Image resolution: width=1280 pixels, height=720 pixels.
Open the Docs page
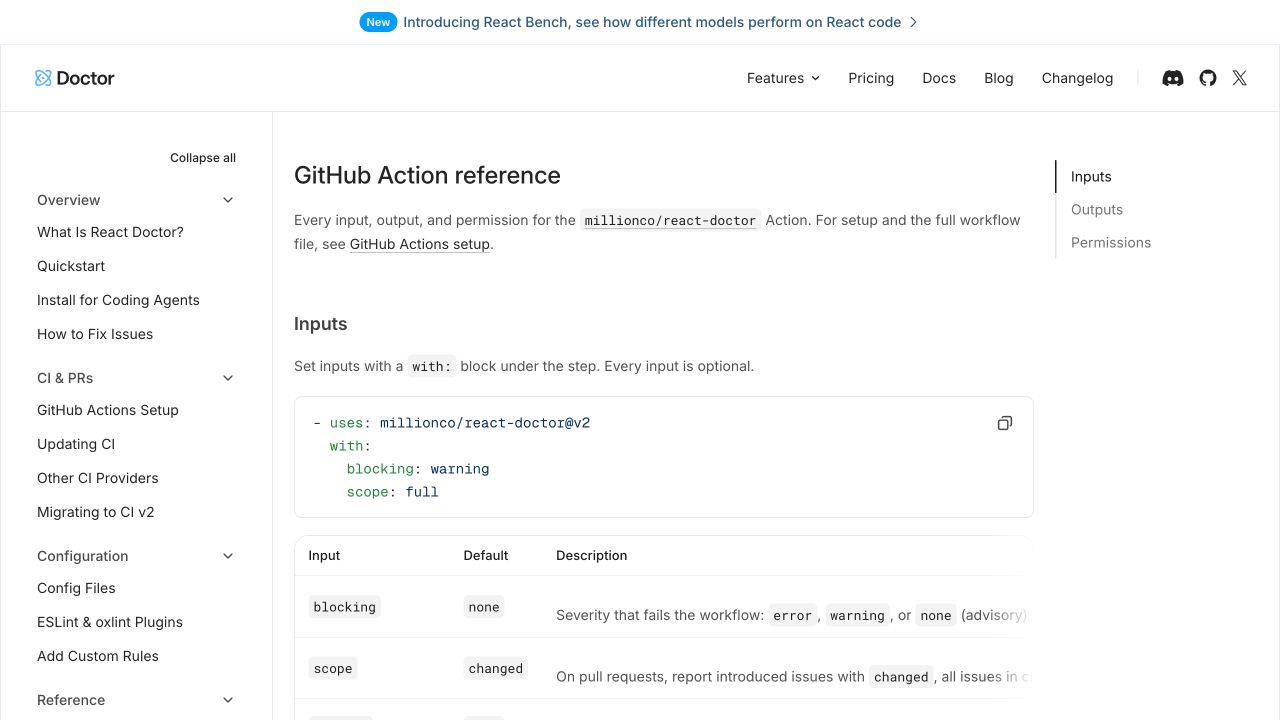pyautogui.click(x=939, y=78)
